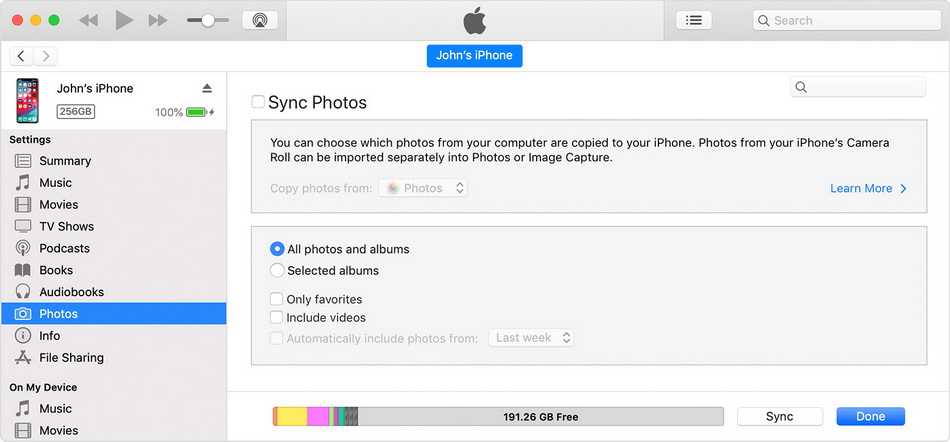Open the Summary settings section

tap(65, 161)
